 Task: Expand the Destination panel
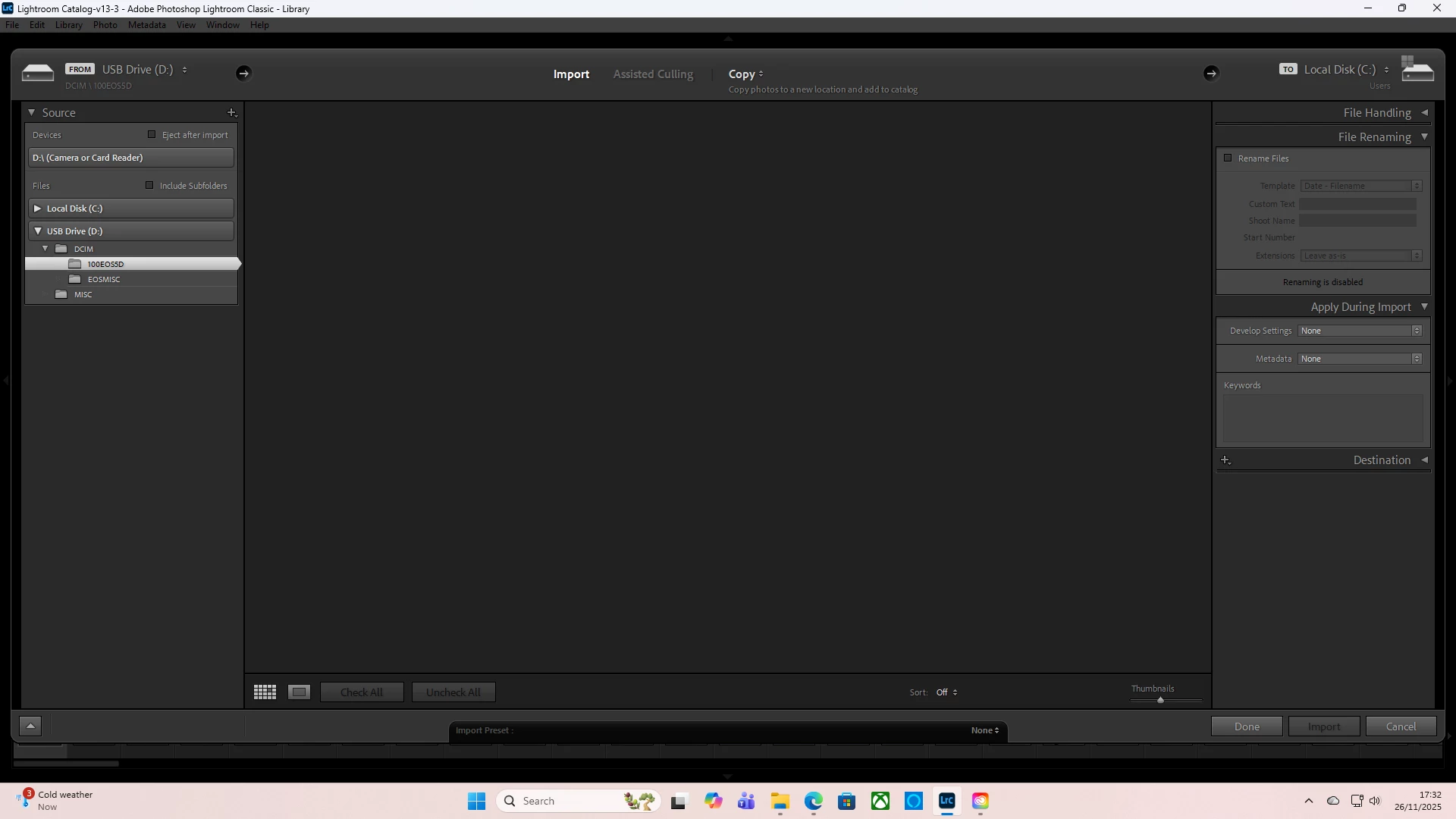[1425, 460]
